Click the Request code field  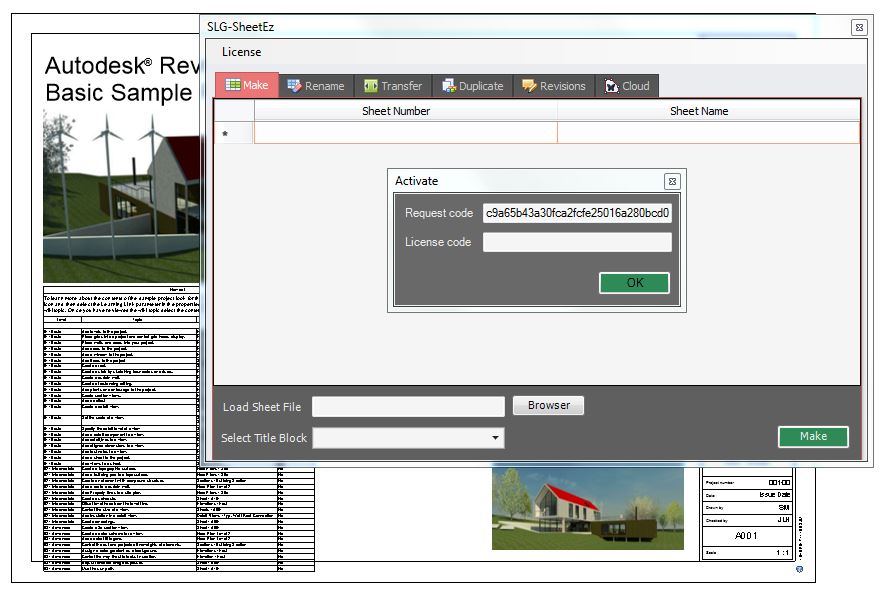(577, 213)
